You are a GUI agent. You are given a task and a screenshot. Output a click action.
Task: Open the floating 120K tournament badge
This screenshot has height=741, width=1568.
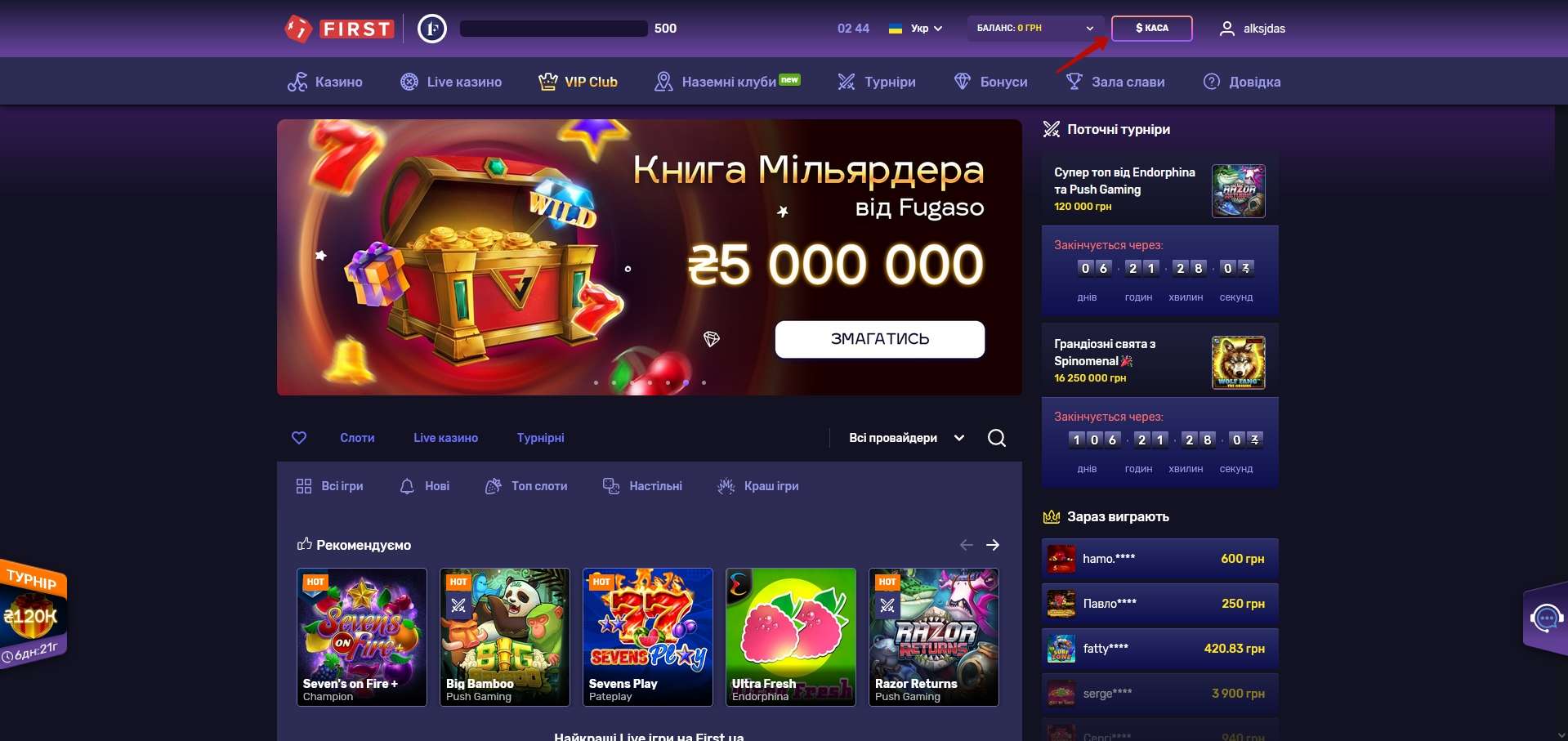point(34,614)
